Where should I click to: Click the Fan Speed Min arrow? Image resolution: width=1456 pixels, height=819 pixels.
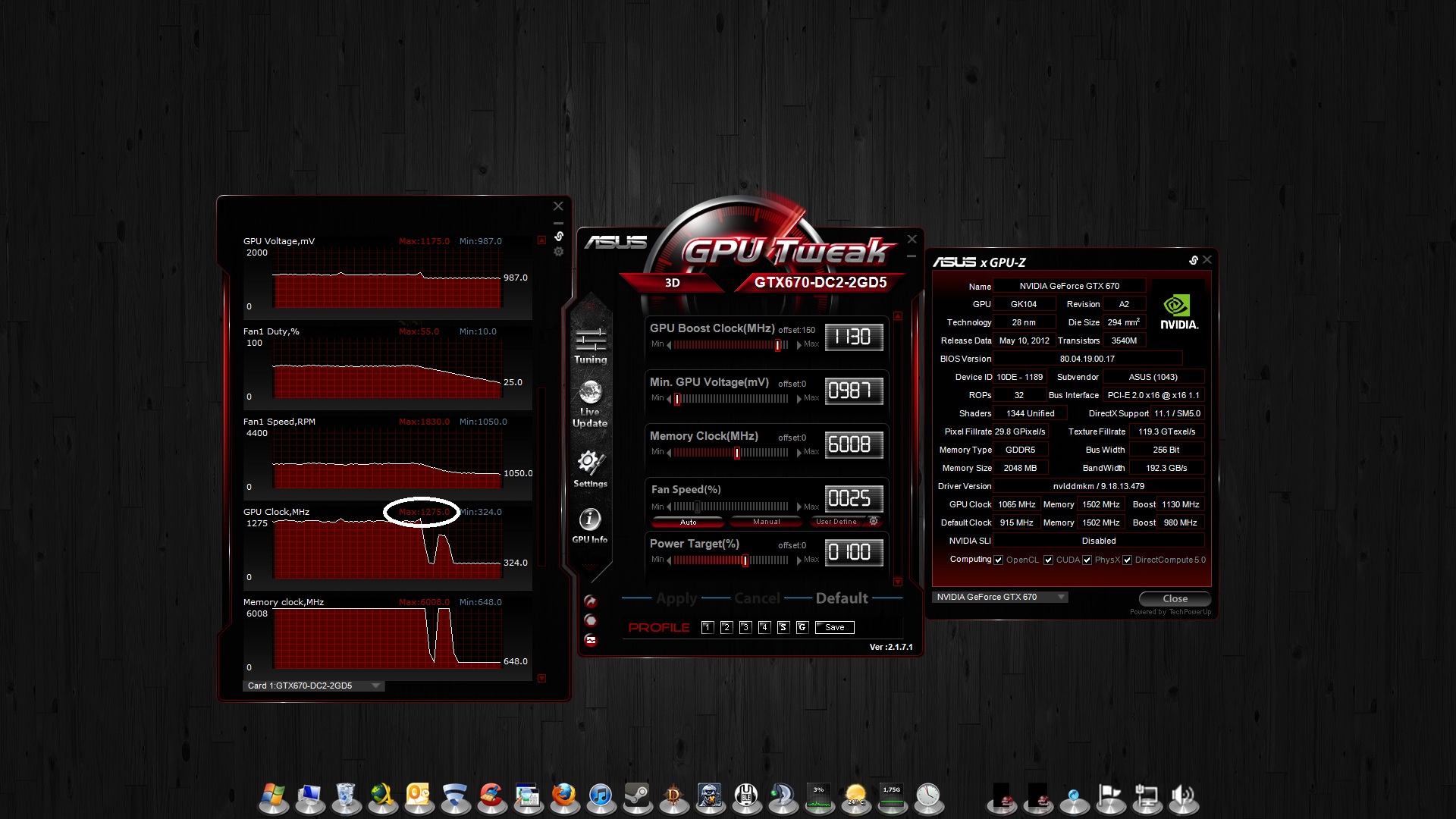pyautogui.click(x=669, y=507)
